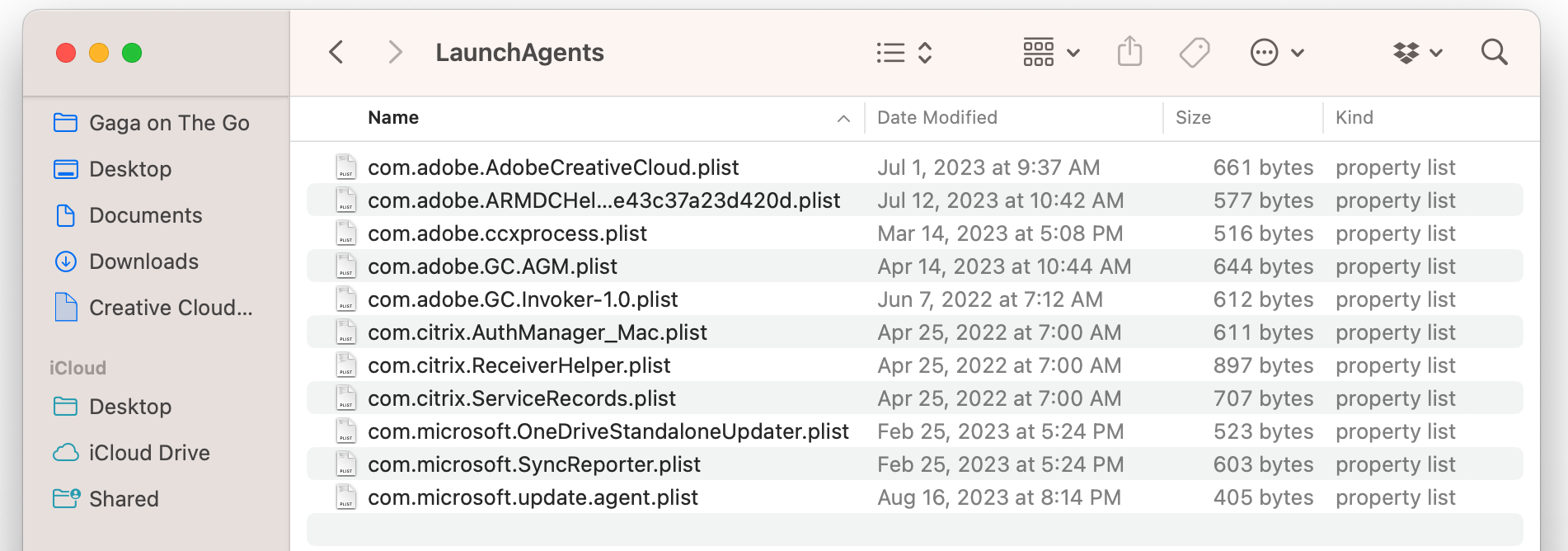Sort by Size column header
The width and height of the screenshot is (1568, 551).
(x=1193, y=118)
